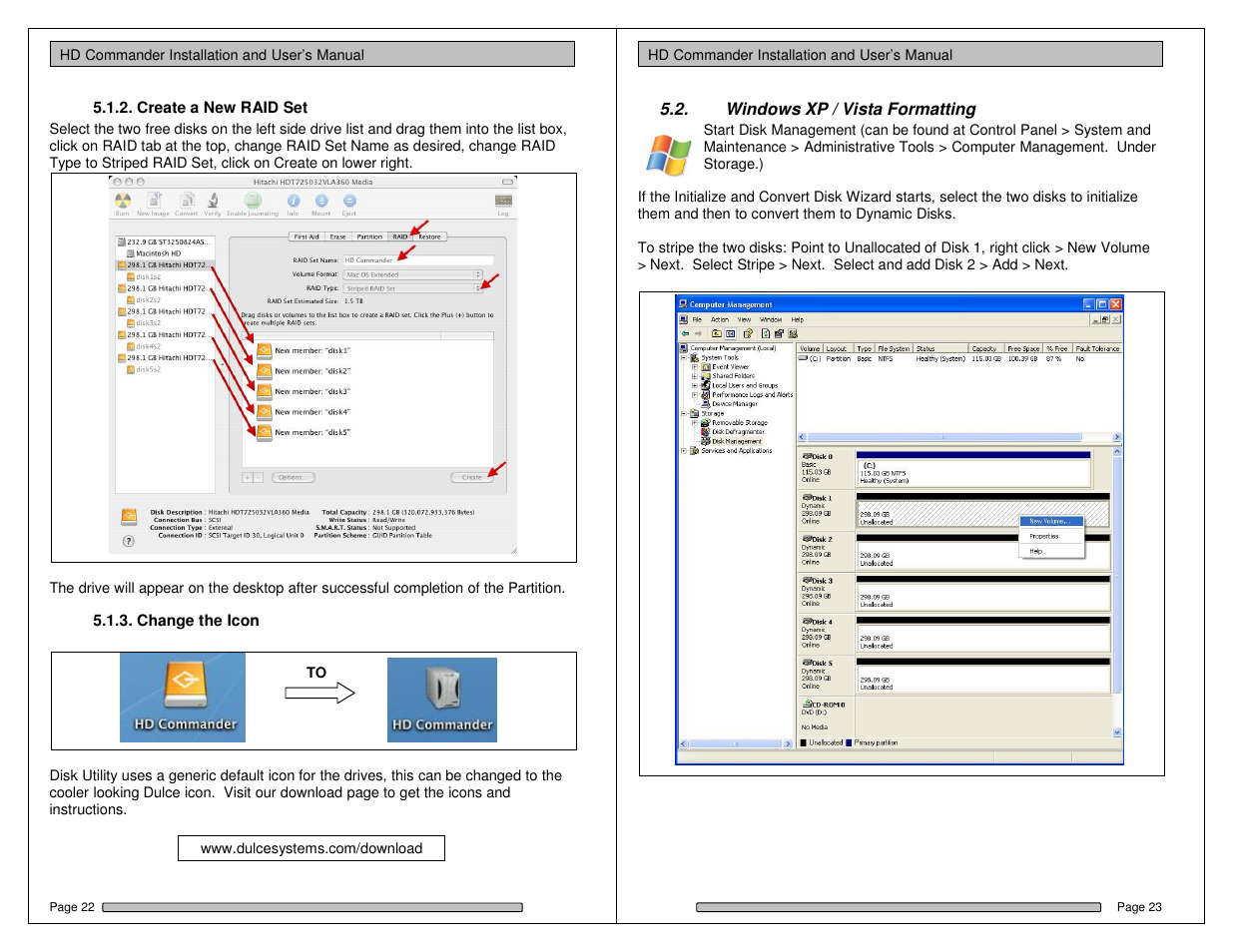The height and width of the screenshot is (952, 1233).
Task: Expand the Shared Folders tree node
Action: click(694, 376)
